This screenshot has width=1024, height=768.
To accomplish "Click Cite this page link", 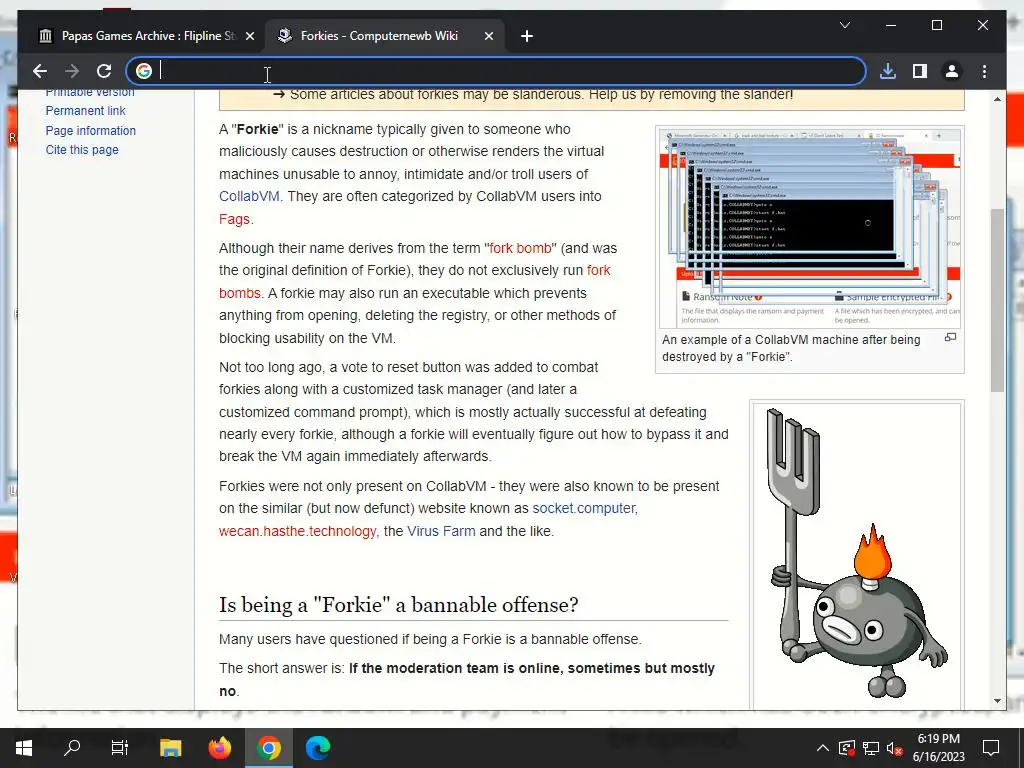I will (82, 150).
